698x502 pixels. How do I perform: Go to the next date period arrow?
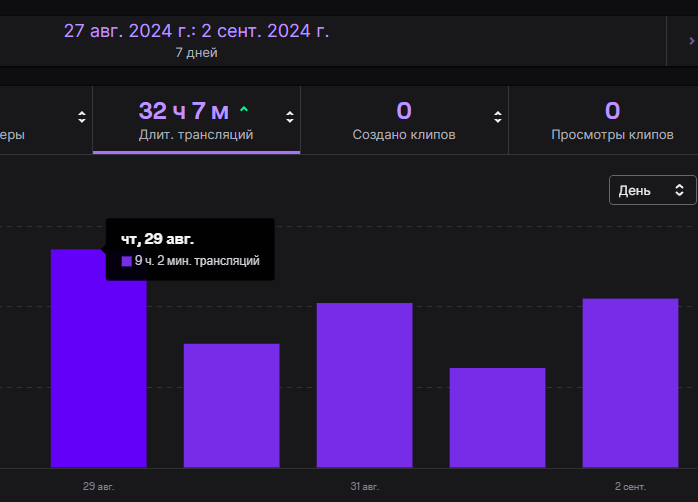(x=691, y=41)
